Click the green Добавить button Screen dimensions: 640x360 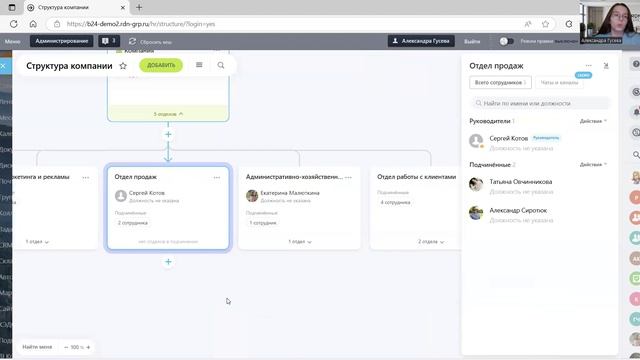coord(161,65)
